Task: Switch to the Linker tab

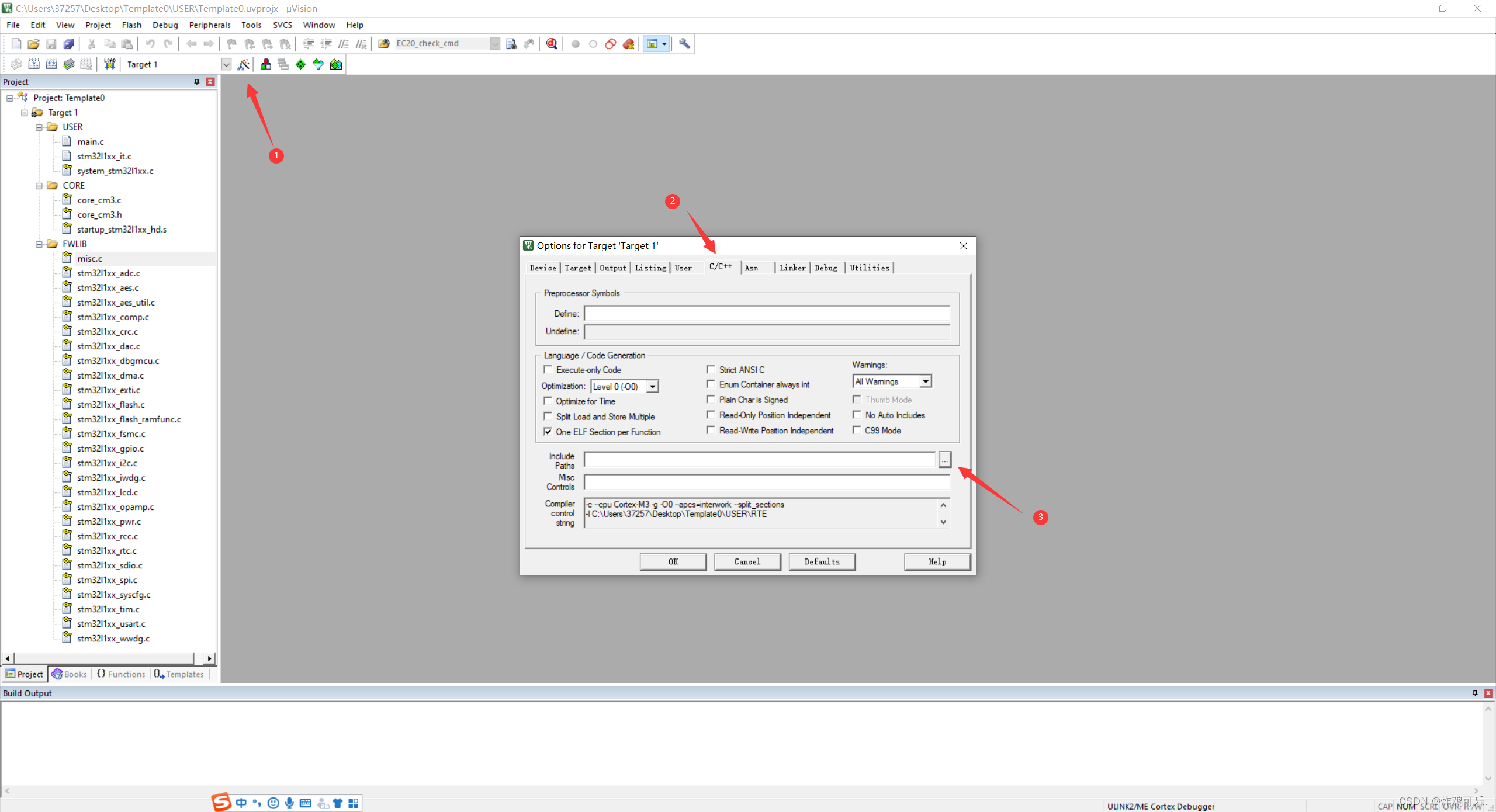Action: (x=792, y=268)
